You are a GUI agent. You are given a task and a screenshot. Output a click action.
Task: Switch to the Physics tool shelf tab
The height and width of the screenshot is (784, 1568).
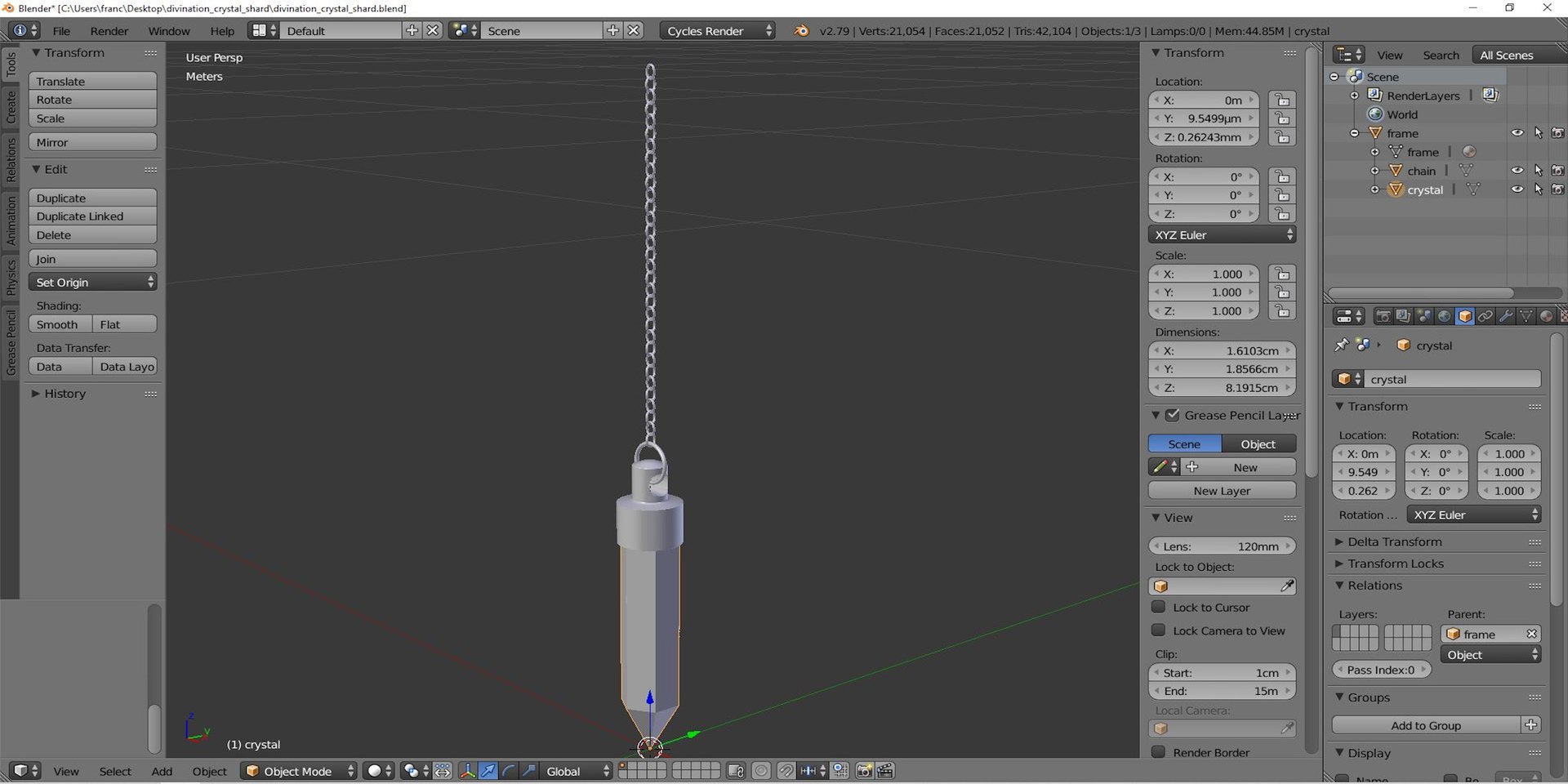pos(11,277)
